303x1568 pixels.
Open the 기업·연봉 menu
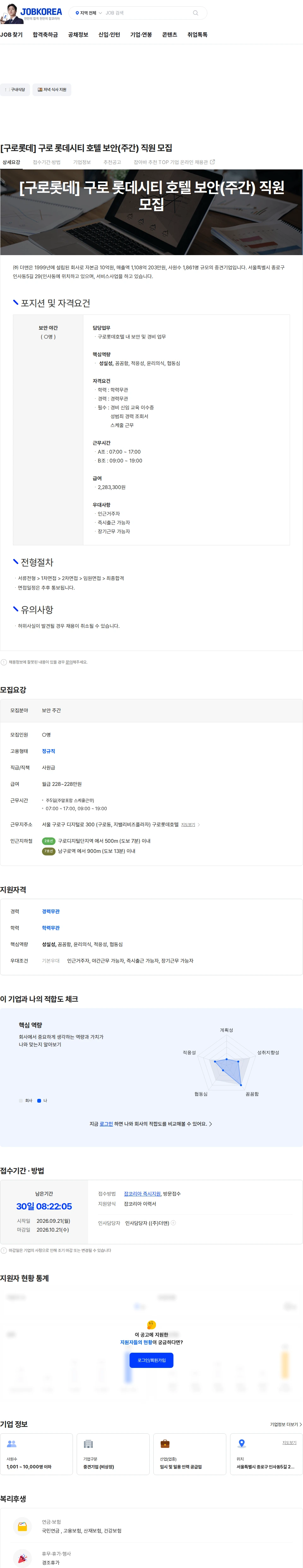tap(141, 35)
